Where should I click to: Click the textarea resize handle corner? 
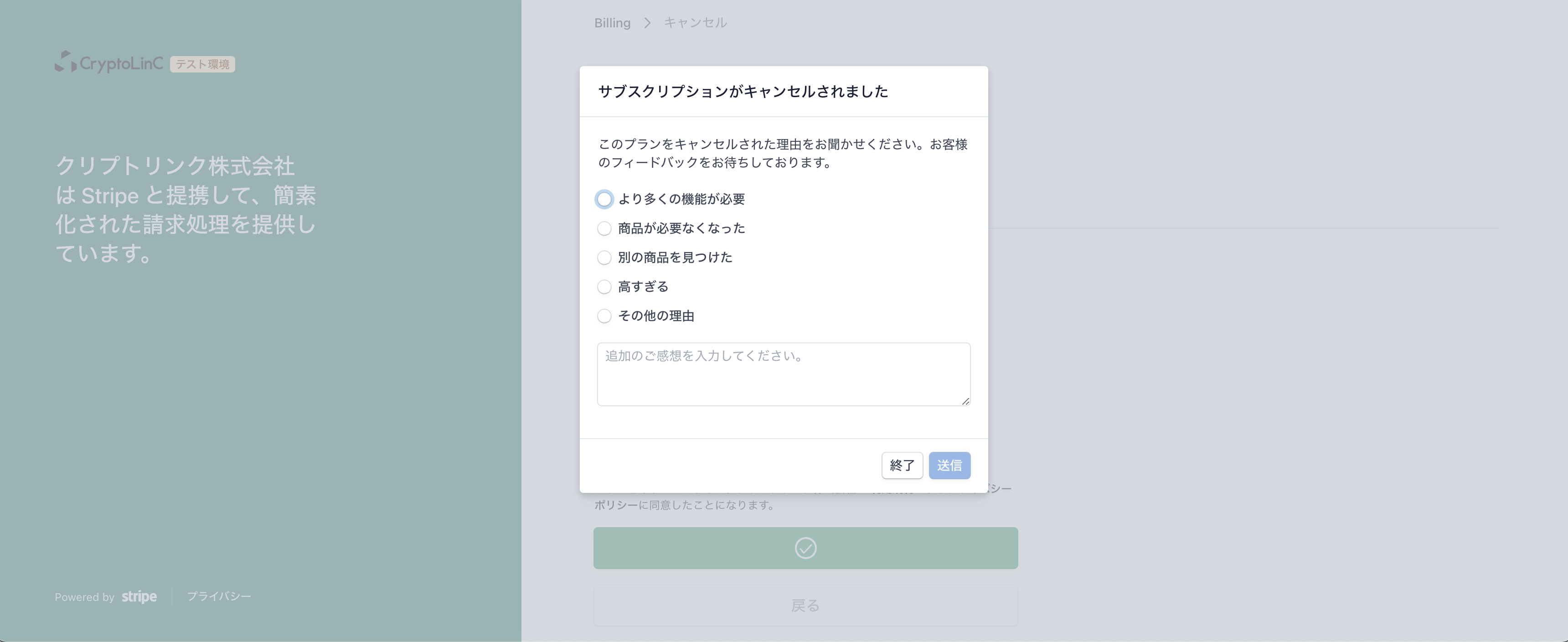coord(965,401)
